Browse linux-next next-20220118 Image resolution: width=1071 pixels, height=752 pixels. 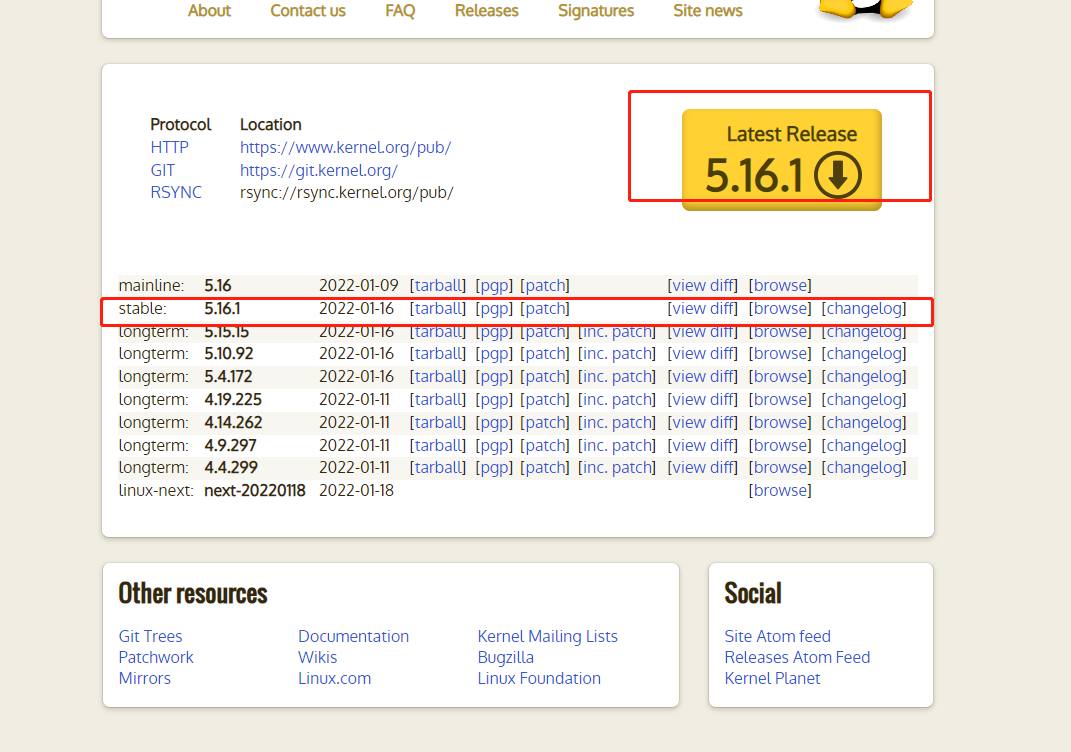pyautogui.click(x=780, y=490)
